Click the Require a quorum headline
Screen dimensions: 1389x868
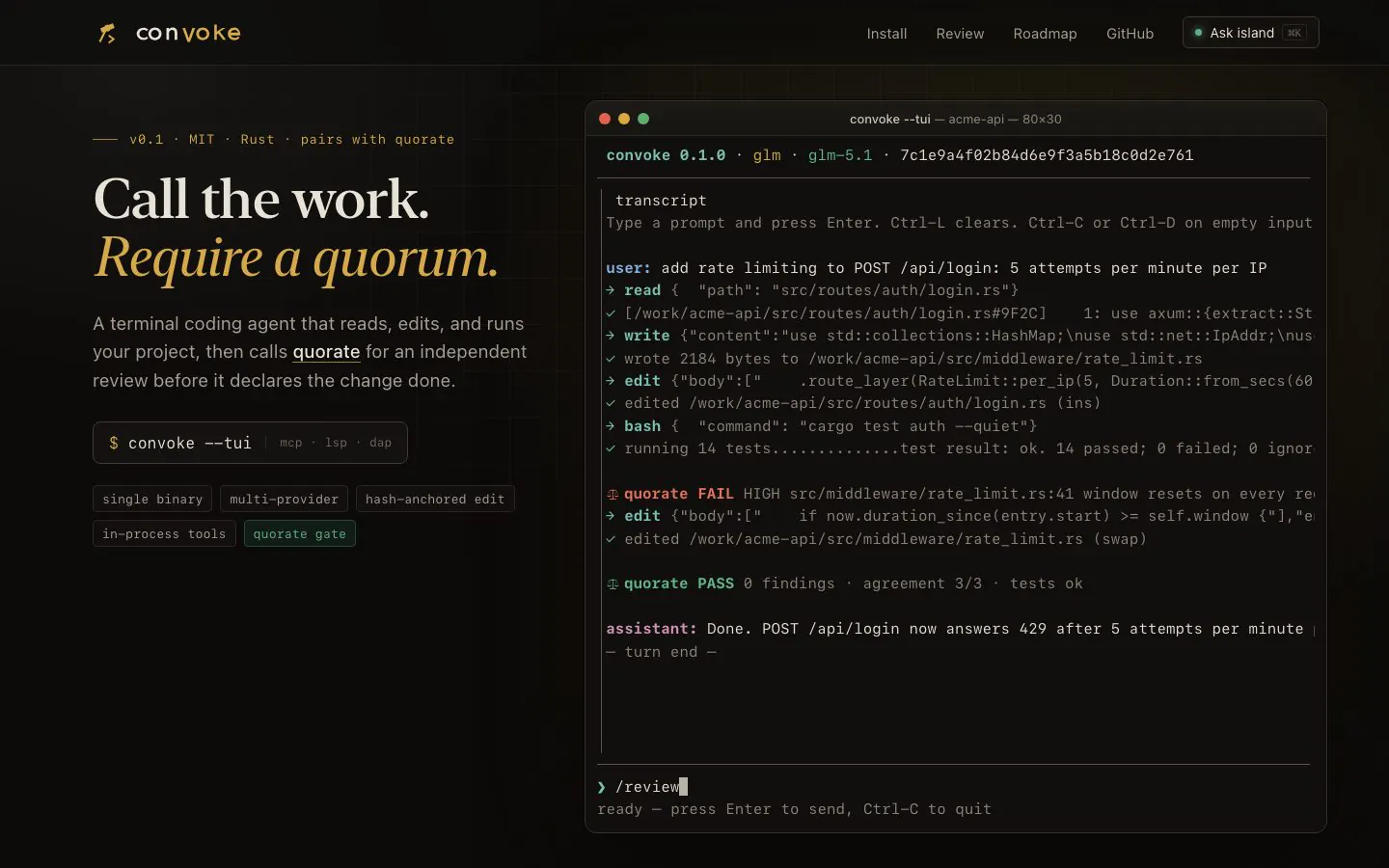pos(296,258)
